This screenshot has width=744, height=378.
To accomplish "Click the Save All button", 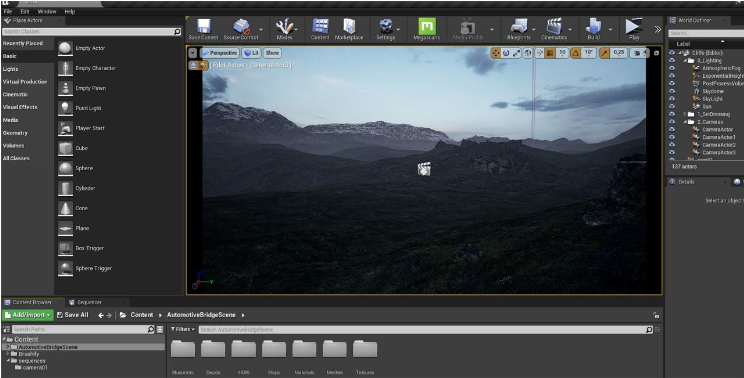I will click(x=73, y=315).
